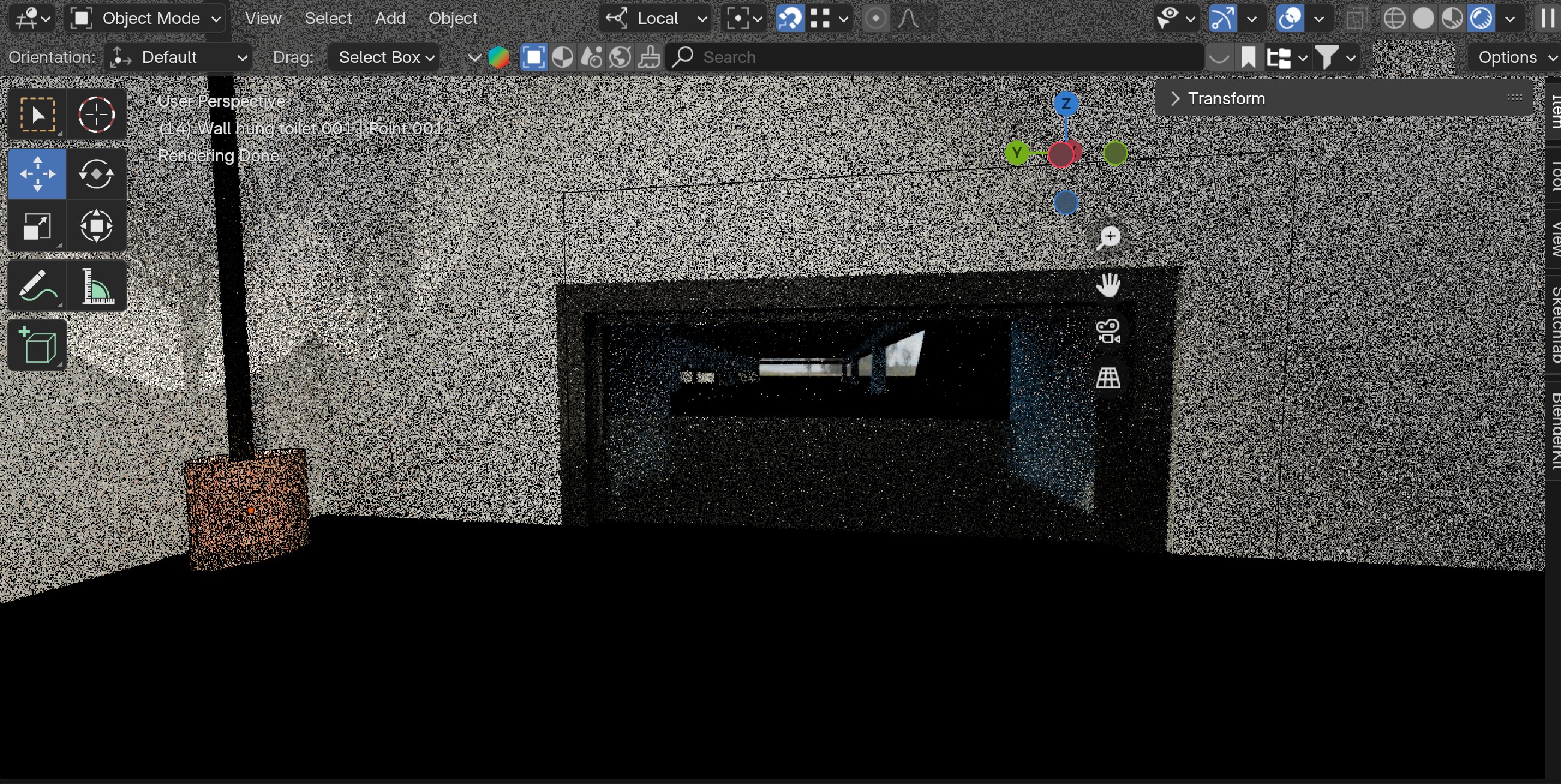Open the filter funnel dropdown
1561x784 pixels.
point(1336,58)
